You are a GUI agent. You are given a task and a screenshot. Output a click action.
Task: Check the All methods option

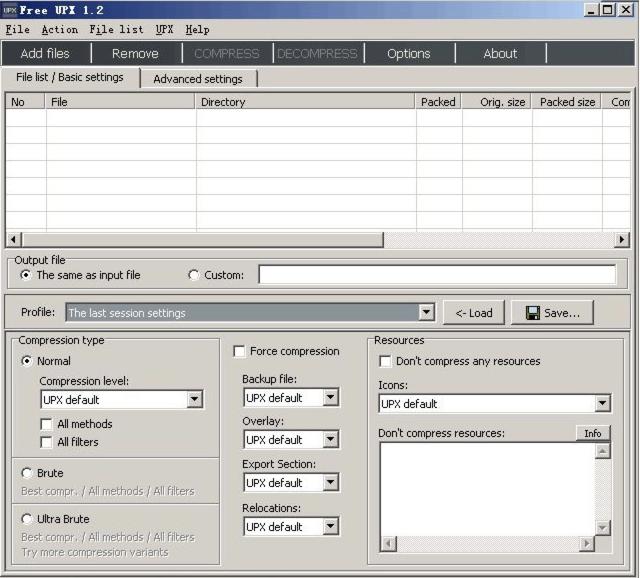coord(47,424)
